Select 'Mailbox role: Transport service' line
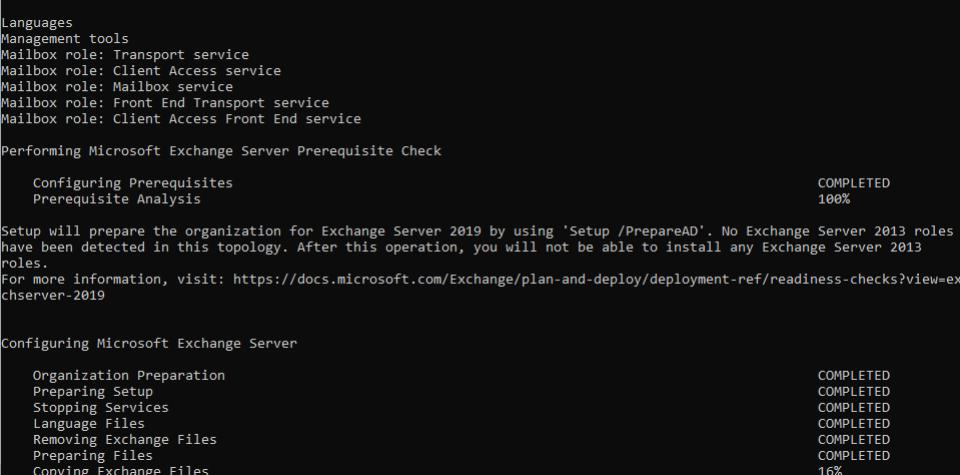Image resolution: width=960 pixels, height=475 pixels. 124,55
